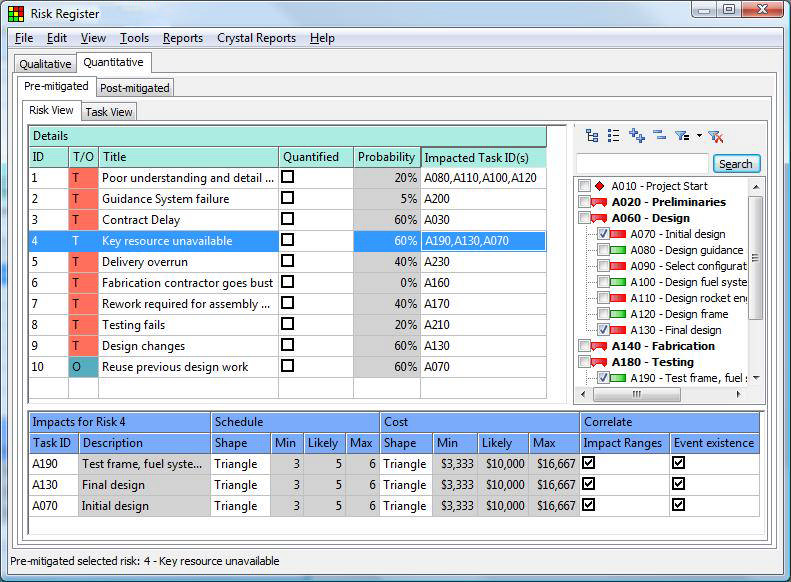The height and width of the screenshot is (582, 791).
Task: Expand all tasks with double-plus icon
Action: 637,136
